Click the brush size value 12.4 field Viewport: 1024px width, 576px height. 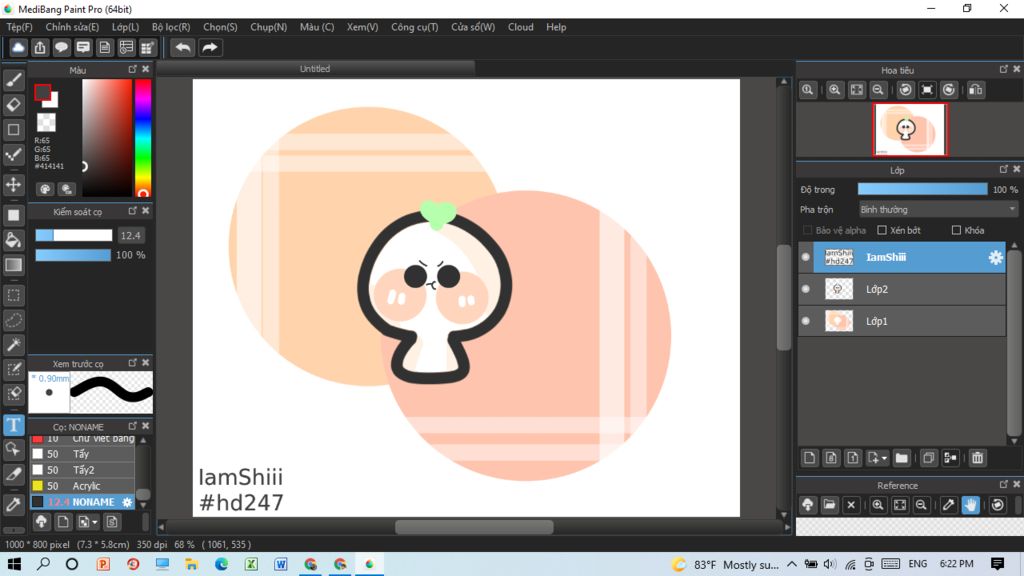click(131, 235)
